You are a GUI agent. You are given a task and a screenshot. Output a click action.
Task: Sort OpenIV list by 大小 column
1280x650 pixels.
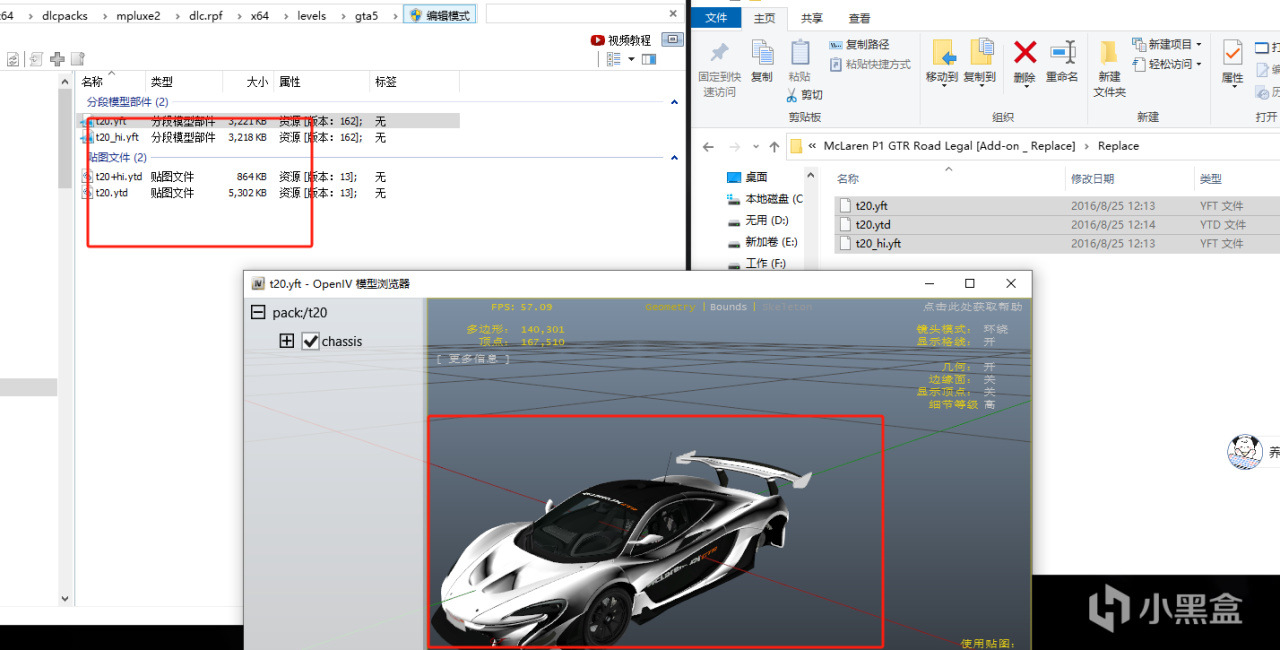257,82
